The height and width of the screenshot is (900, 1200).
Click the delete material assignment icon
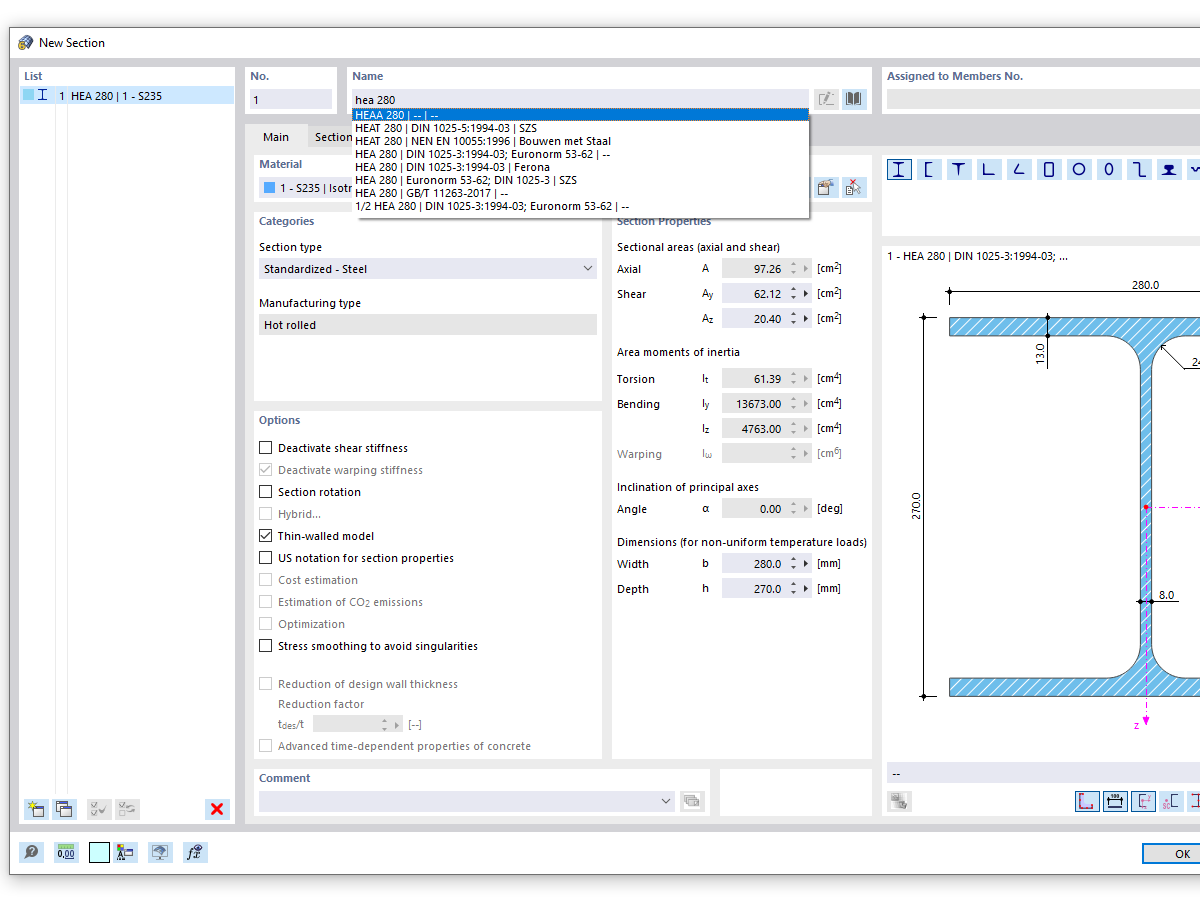(853, 187)
